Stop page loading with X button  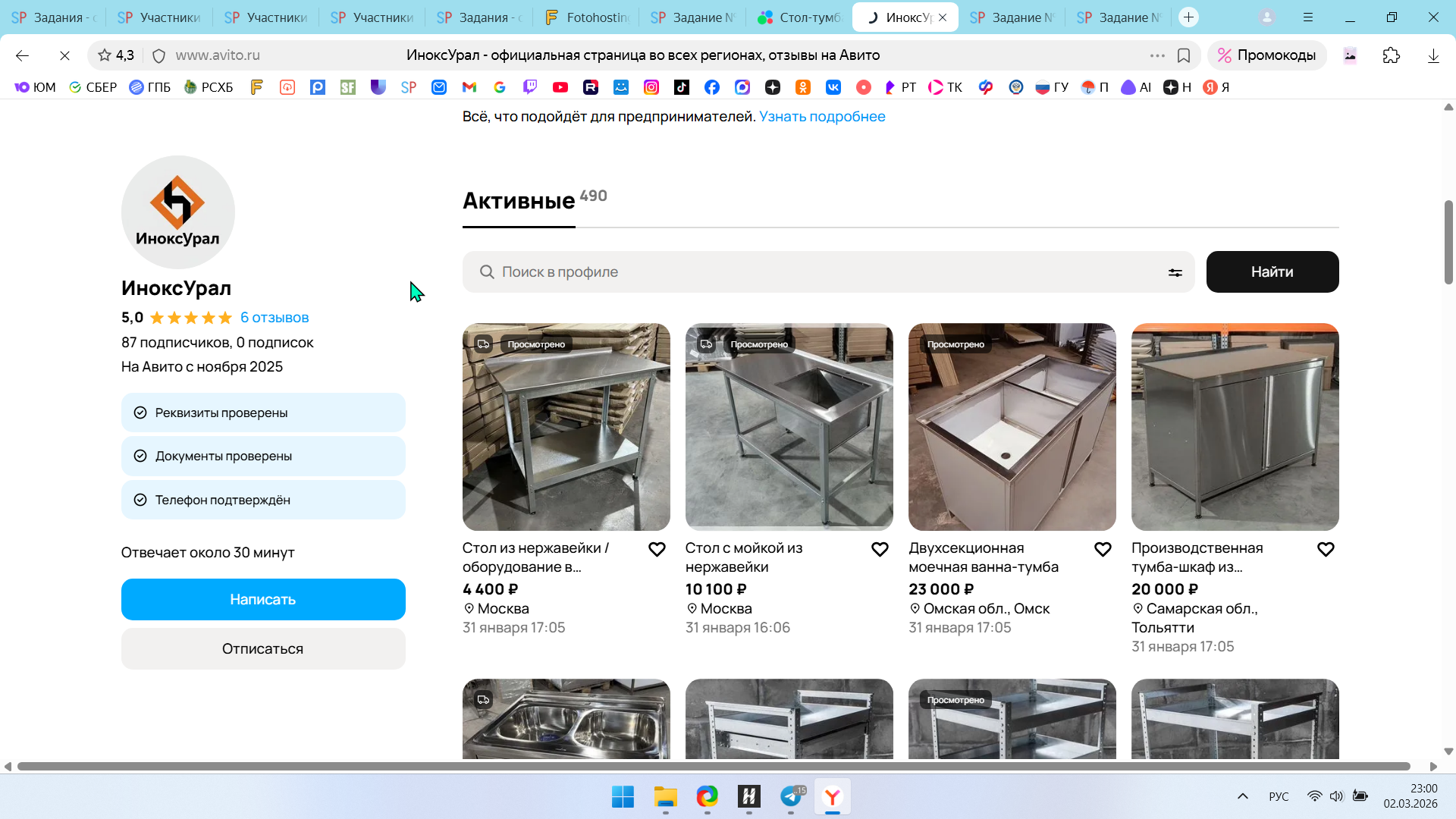pos(64,55)
